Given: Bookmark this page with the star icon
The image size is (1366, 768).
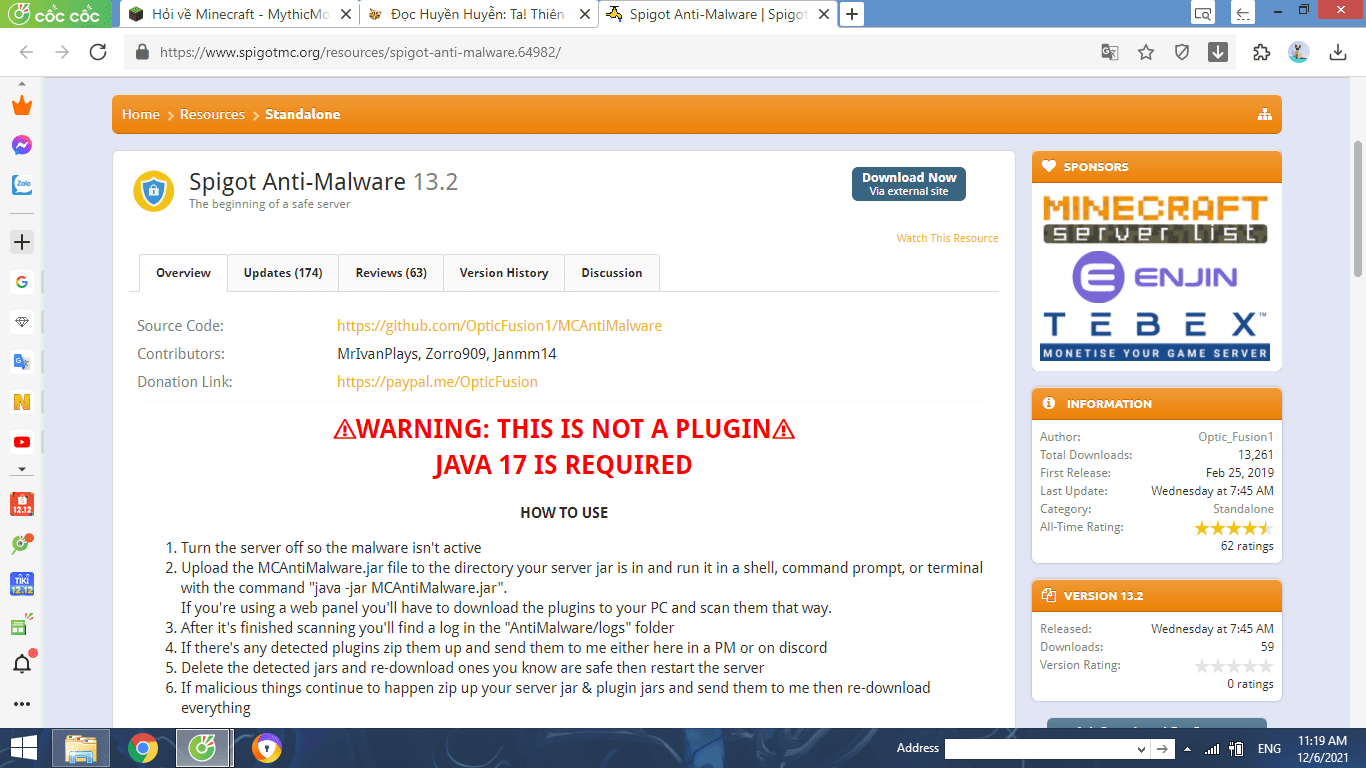Looking at the screenshot, I should (x=1146, y=52).
